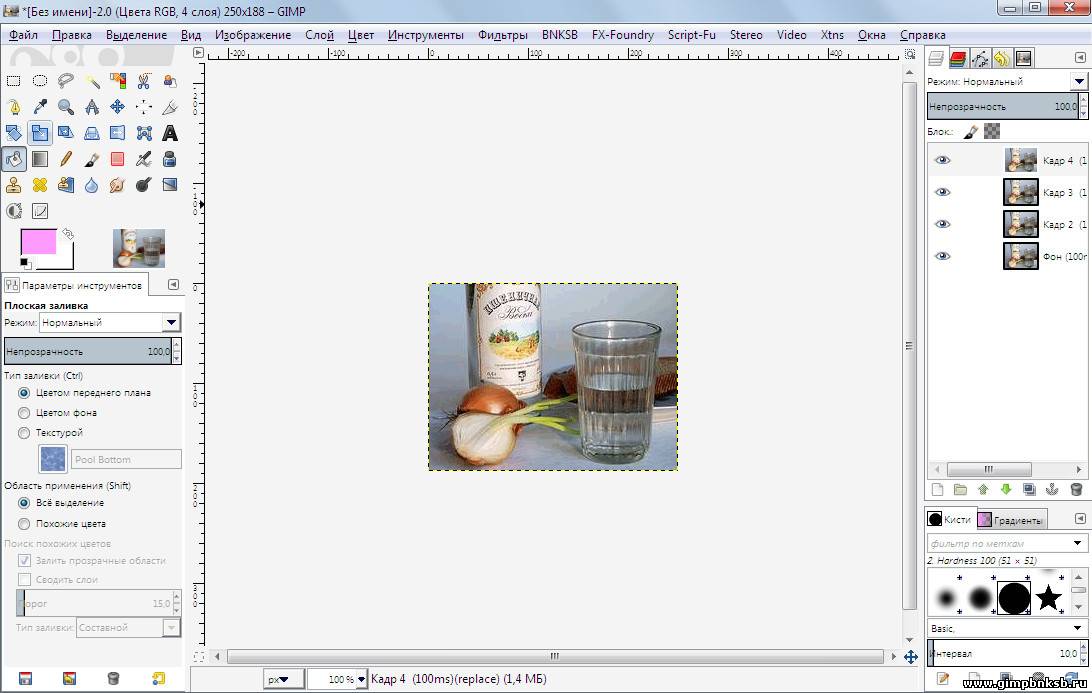Screen dimensions: 1092x693
Task: Select the Rotate tool
Action: [13, 133]
